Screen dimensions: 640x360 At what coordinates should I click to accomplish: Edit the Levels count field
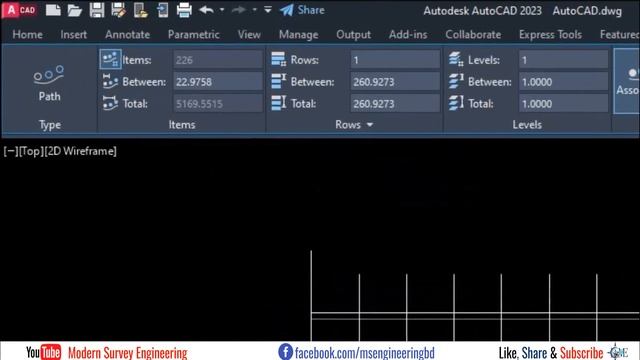tap(563, 60)
